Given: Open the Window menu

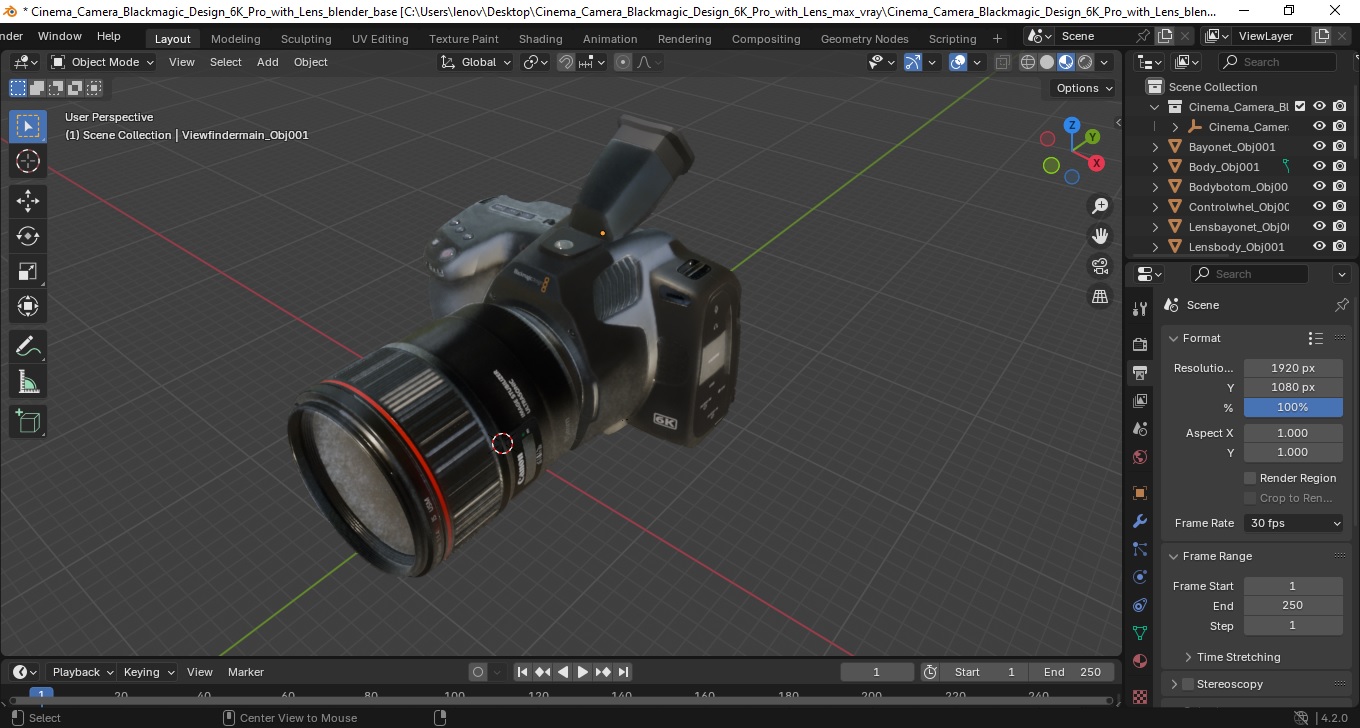Looking at the screenshot, I should [x=60, y=36].
